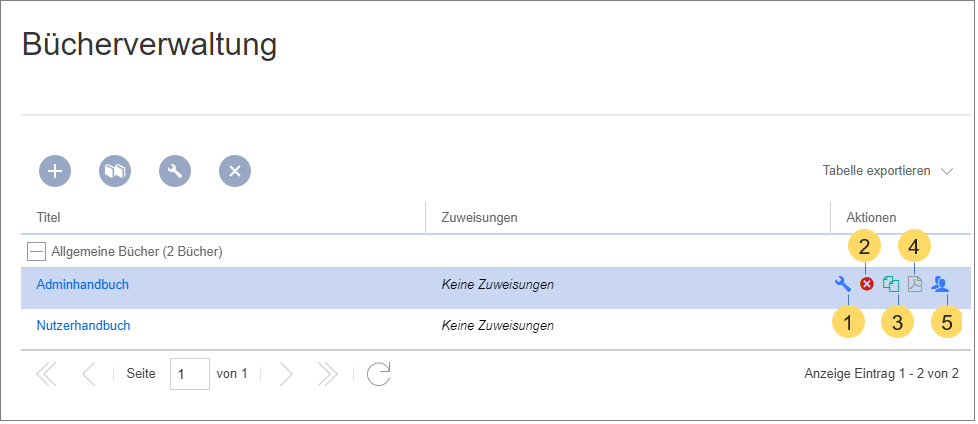Image resolution: width=978 pixels, height=424 pixels.
Task: Click red delete icon in Adminhandbuch row
Action: (866, 284)
